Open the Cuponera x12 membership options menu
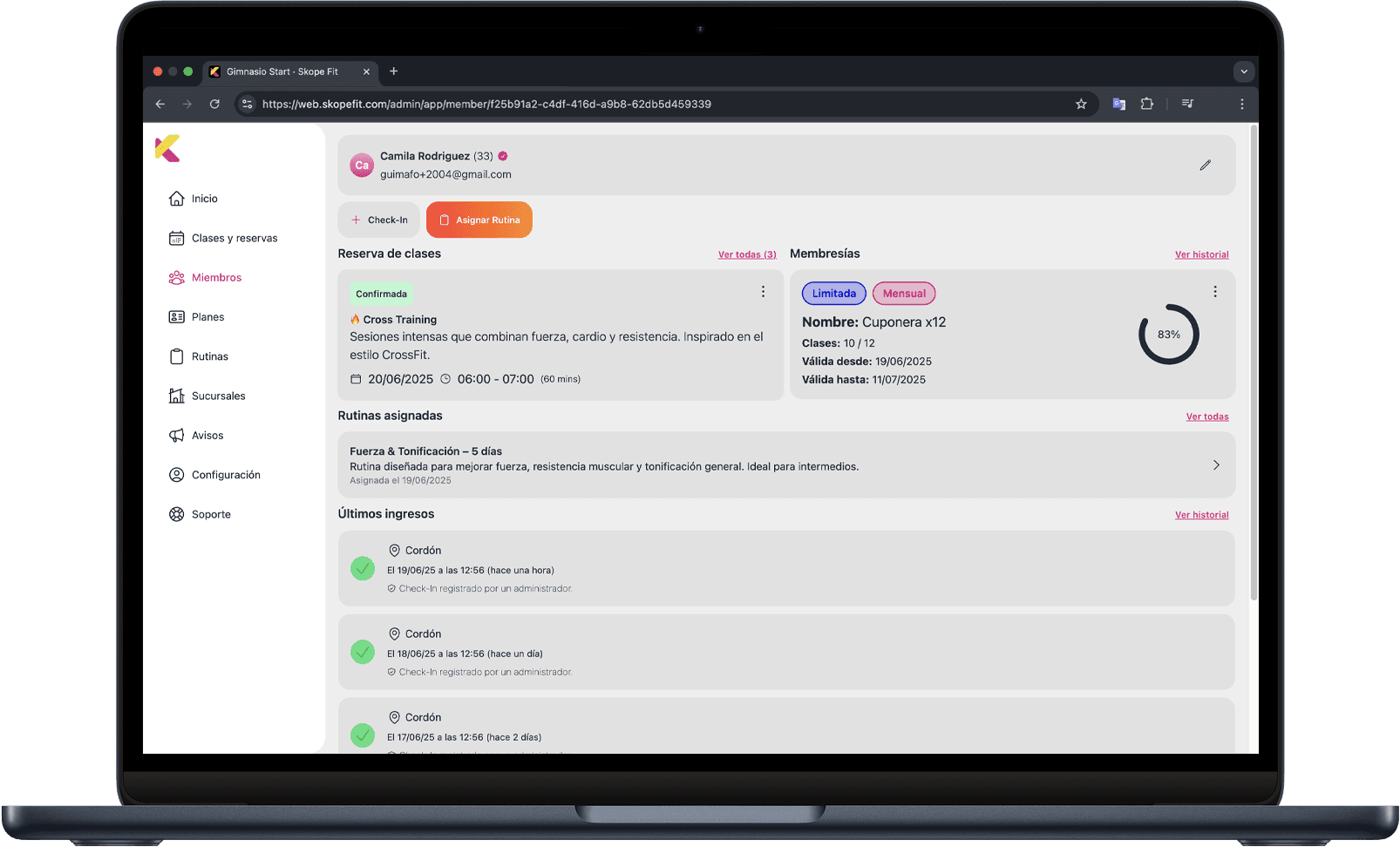The image size is (1400, 847). [x=1215, y=291]
